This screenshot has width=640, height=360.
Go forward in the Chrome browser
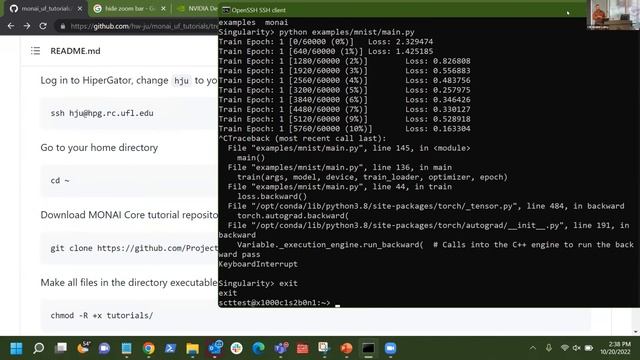point(27,26)
